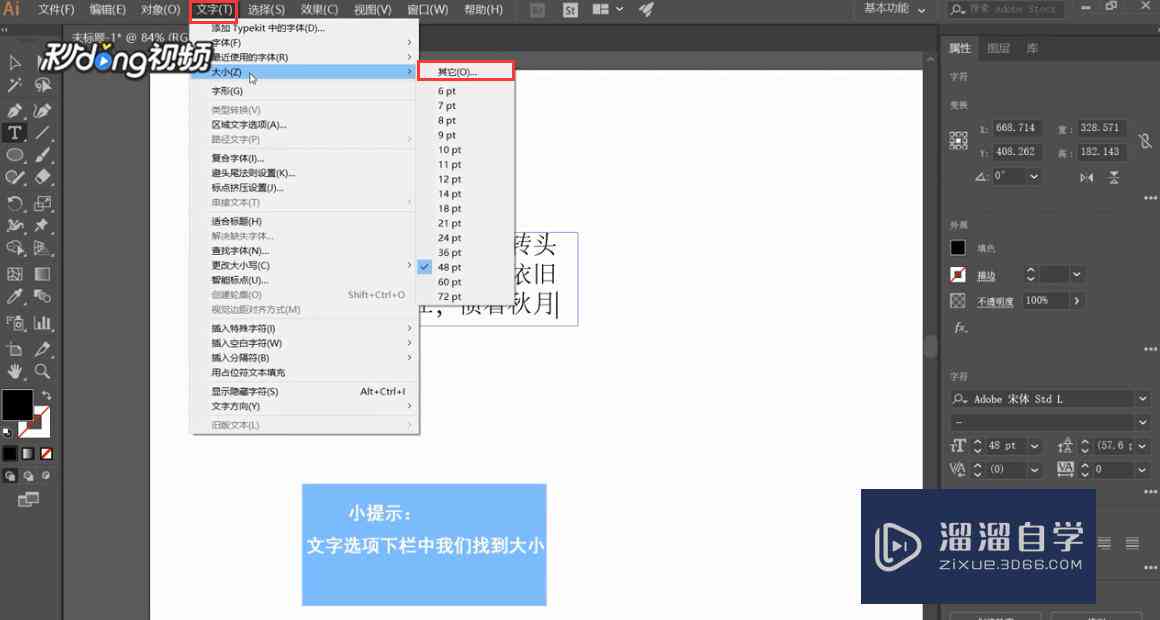Click the GPU rocket icon in top bar
This screenshot has height=620, width=1160.
647,10
